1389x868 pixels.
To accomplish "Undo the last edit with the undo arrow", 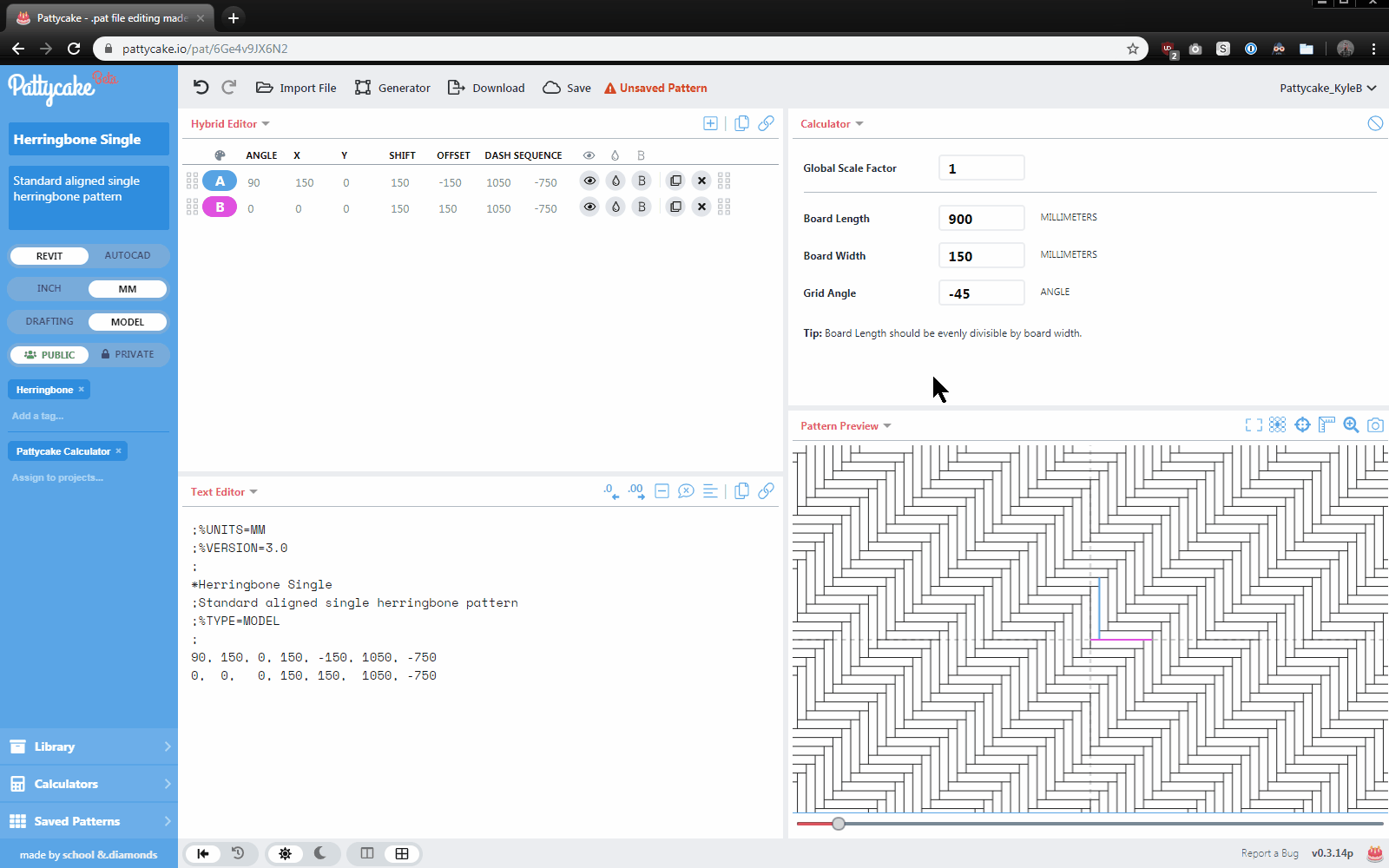I will click(201, 87).
